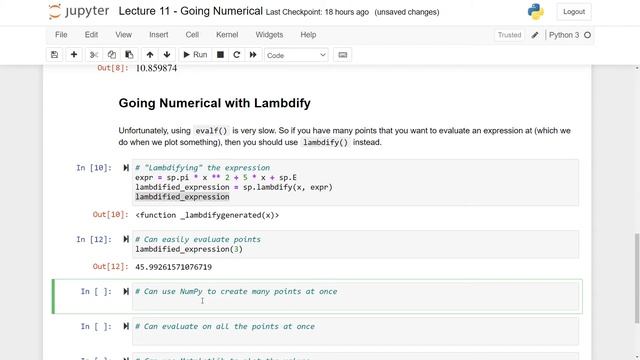
Task: Open the View menu
Action: pyautogui.click(x=123, y=35)
